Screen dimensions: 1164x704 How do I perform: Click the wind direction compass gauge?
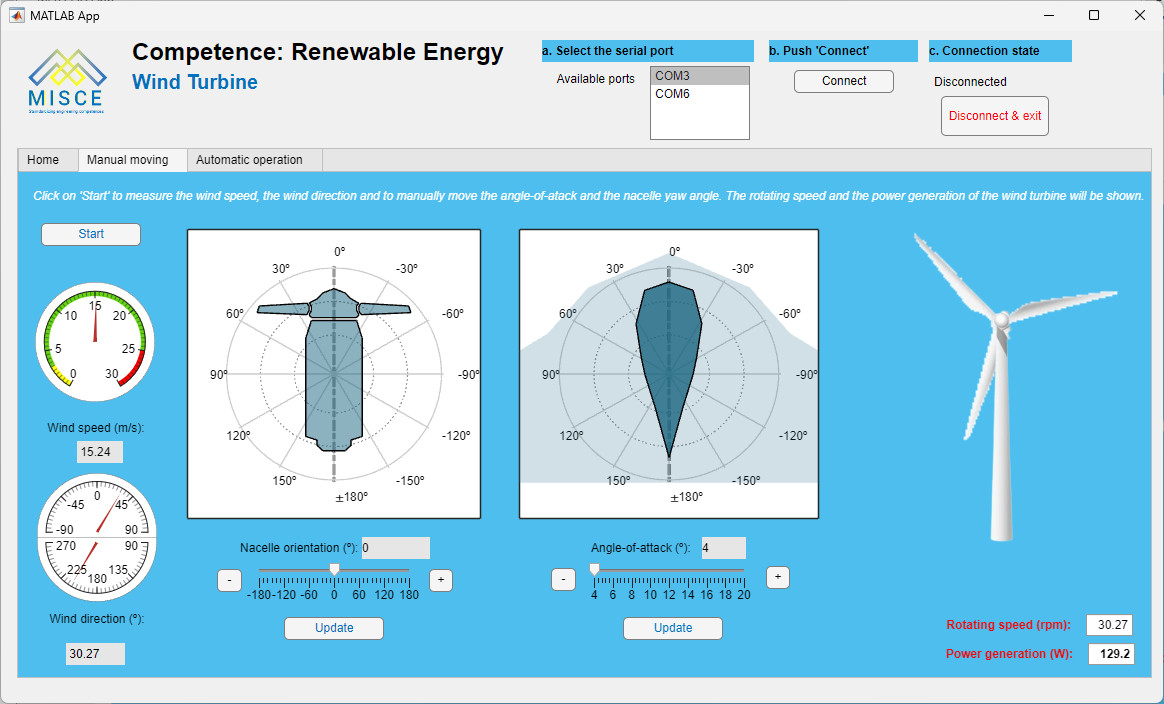[97, 536]
